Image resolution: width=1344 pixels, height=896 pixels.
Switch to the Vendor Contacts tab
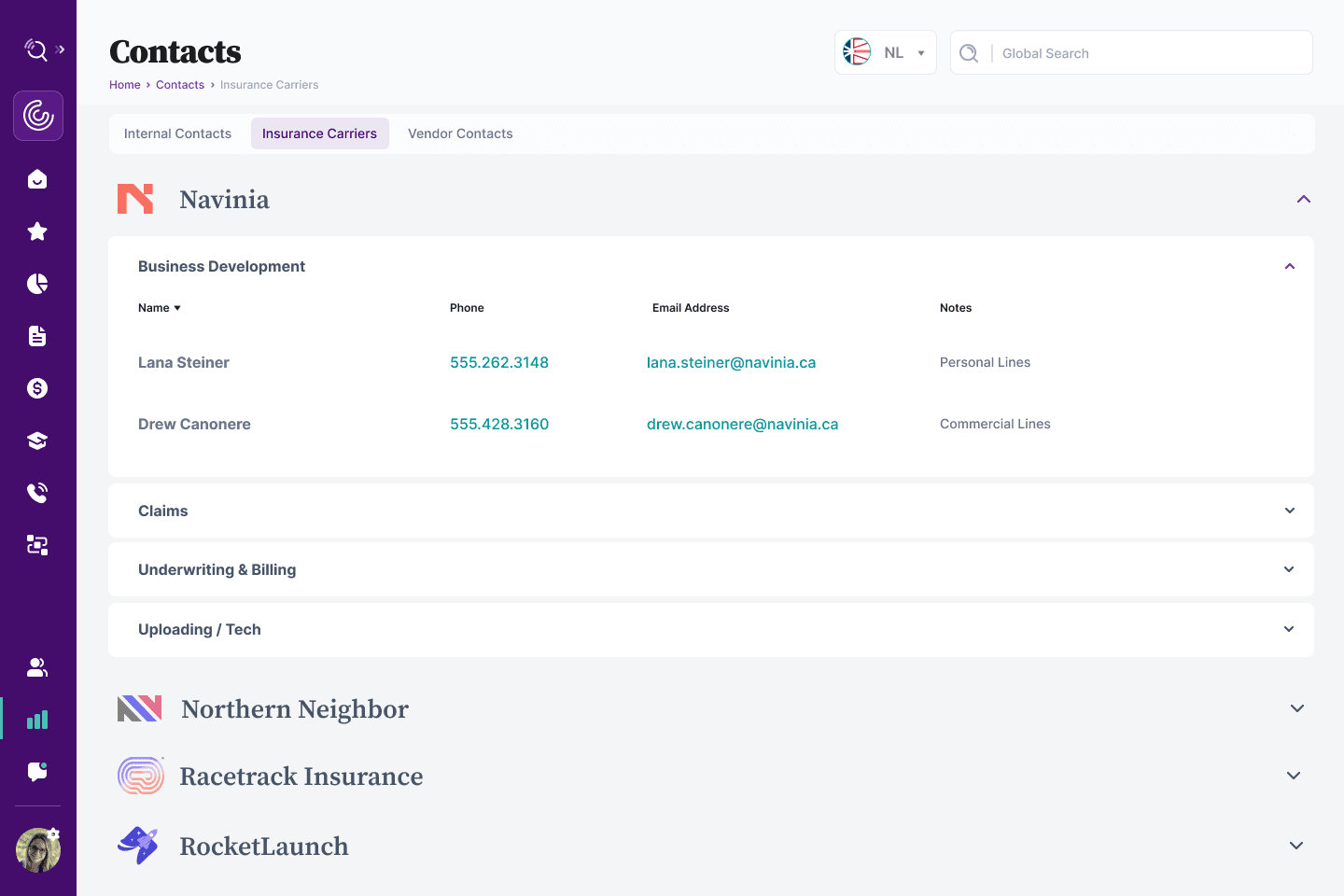[460, 133]
